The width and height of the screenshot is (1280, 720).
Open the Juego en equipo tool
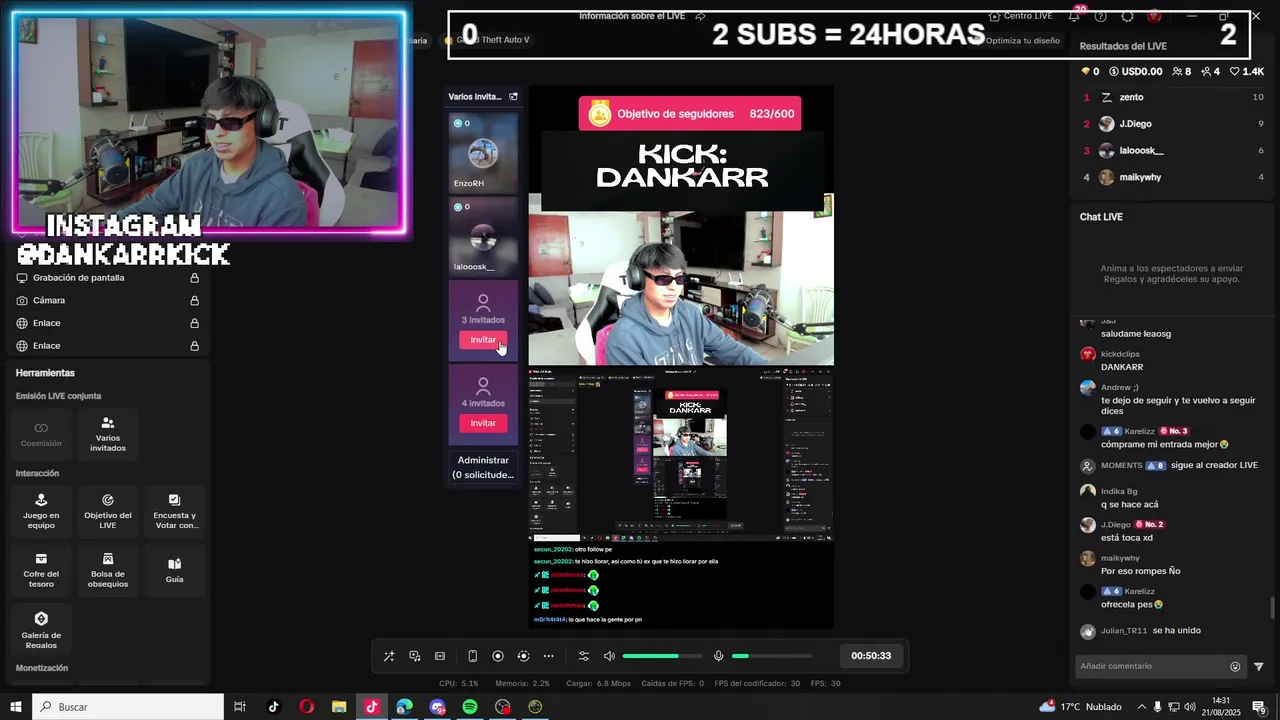click(x=41, y=511)
